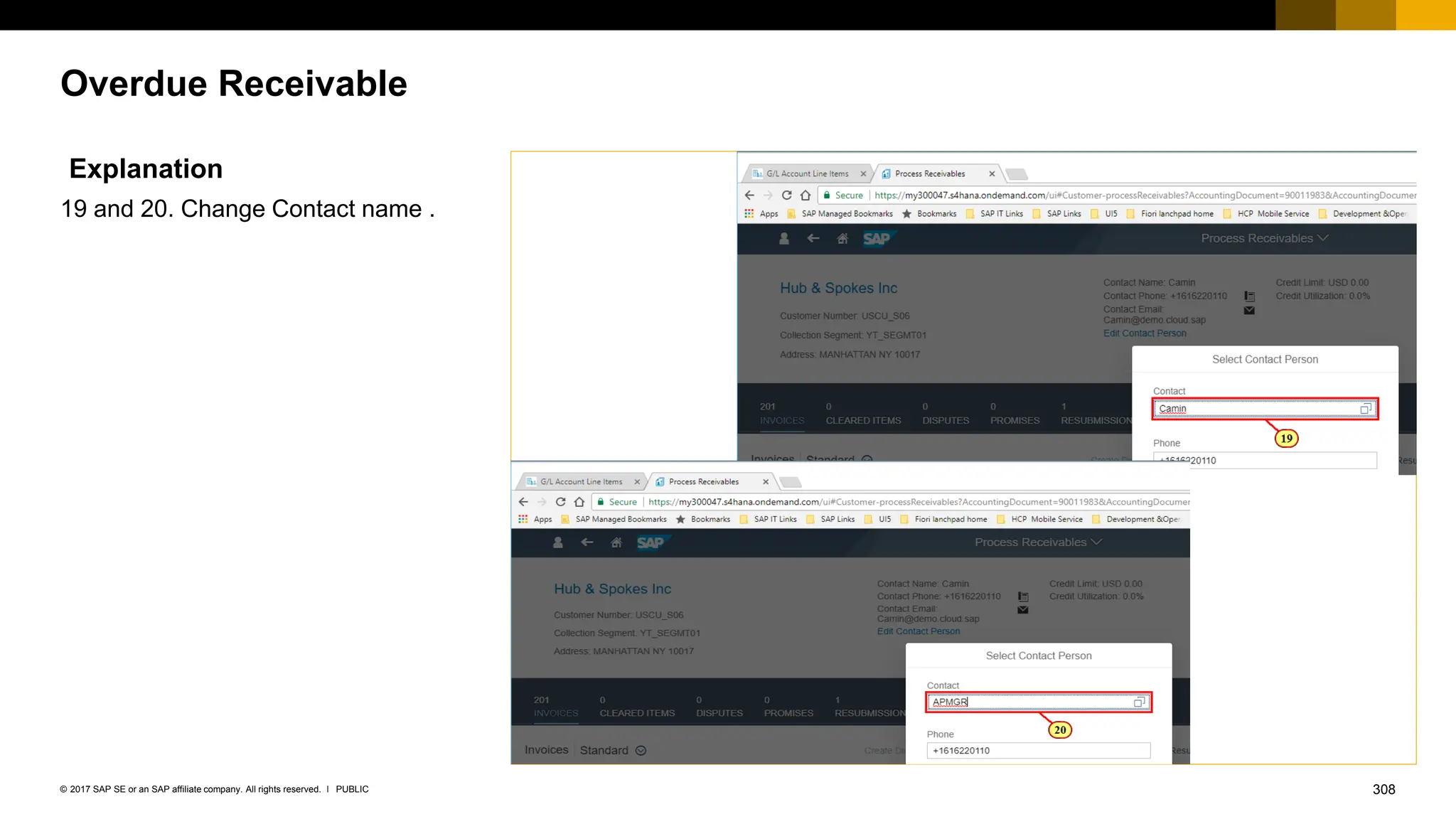Click SAP home icon in step 20 screenshot
Image resolution: width=1456 pixels, height=819 pixels.
point(616,542)
